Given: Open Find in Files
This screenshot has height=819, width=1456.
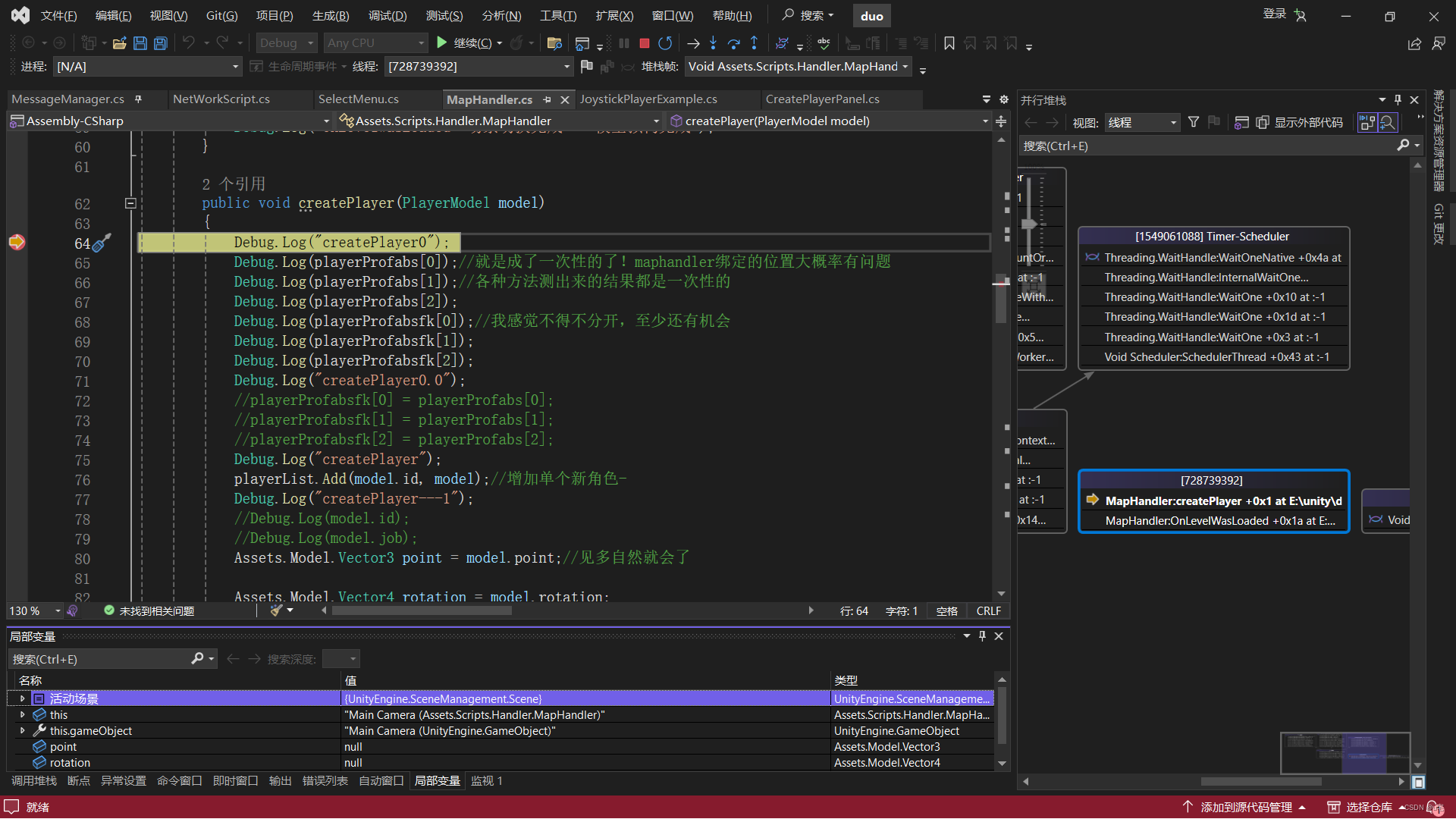Looking at the screenshot, I should click(554, 43).
